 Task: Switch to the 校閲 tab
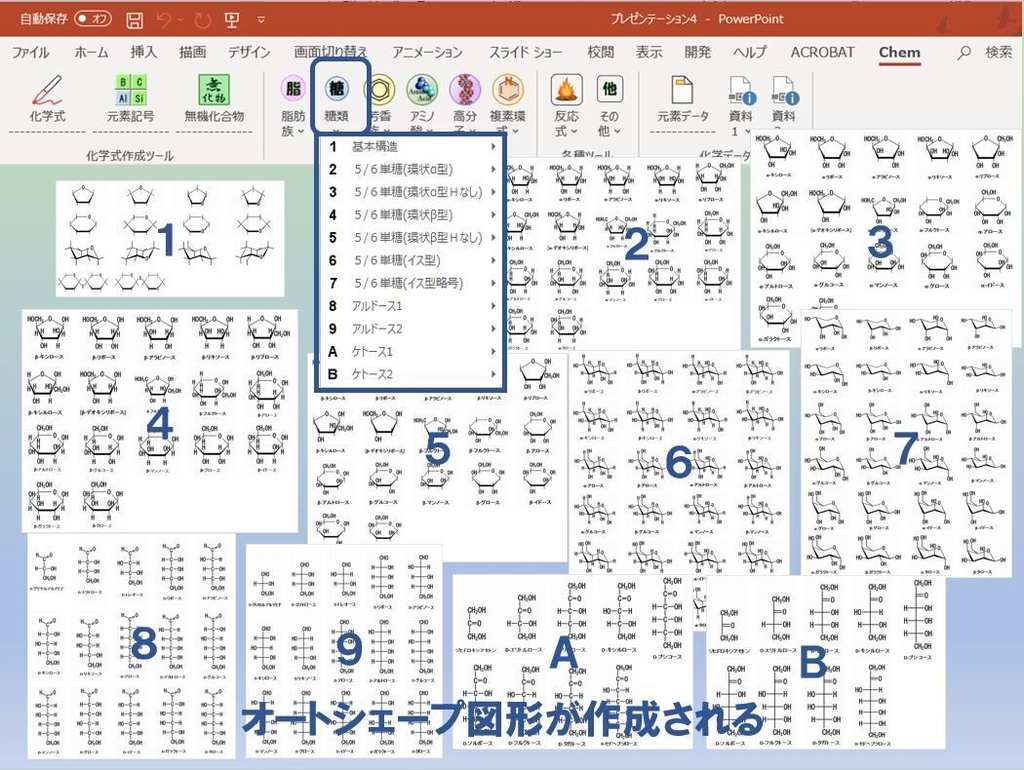(600, 52)
